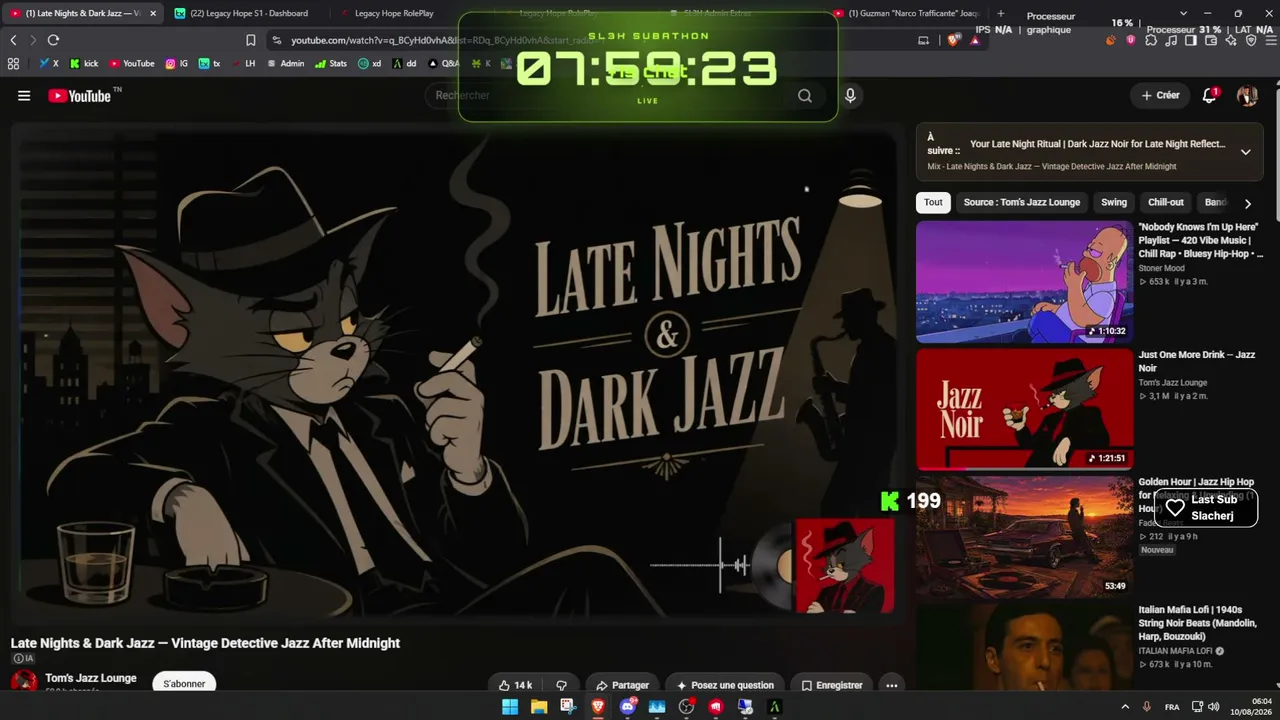Open the YouTube bookmark in the bar
Viewport: 1280px width, 720px height.
131,63
